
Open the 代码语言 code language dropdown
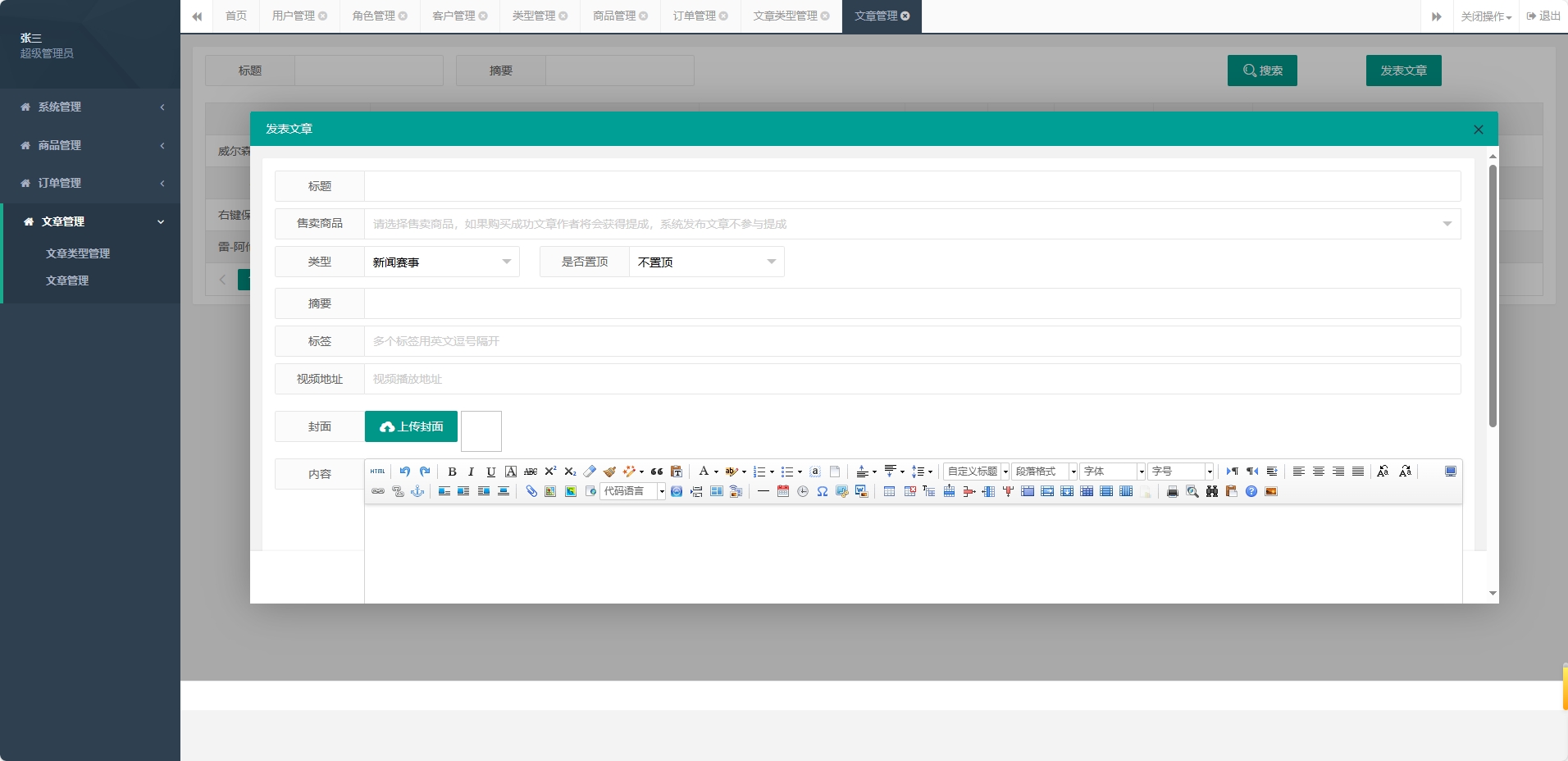(633, 491)
